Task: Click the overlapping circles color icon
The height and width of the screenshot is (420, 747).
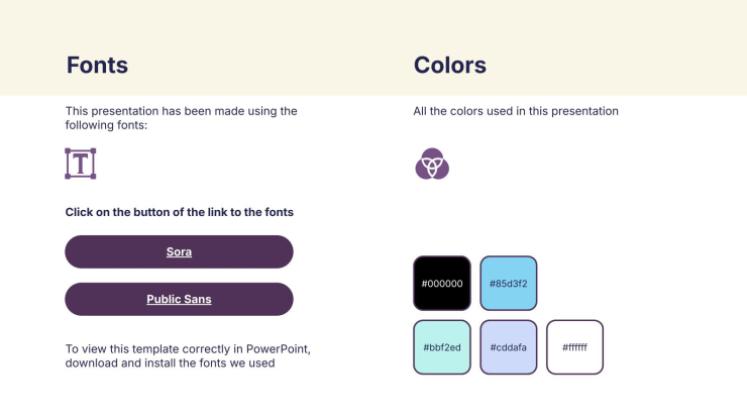Action: [x=432, y=163]
